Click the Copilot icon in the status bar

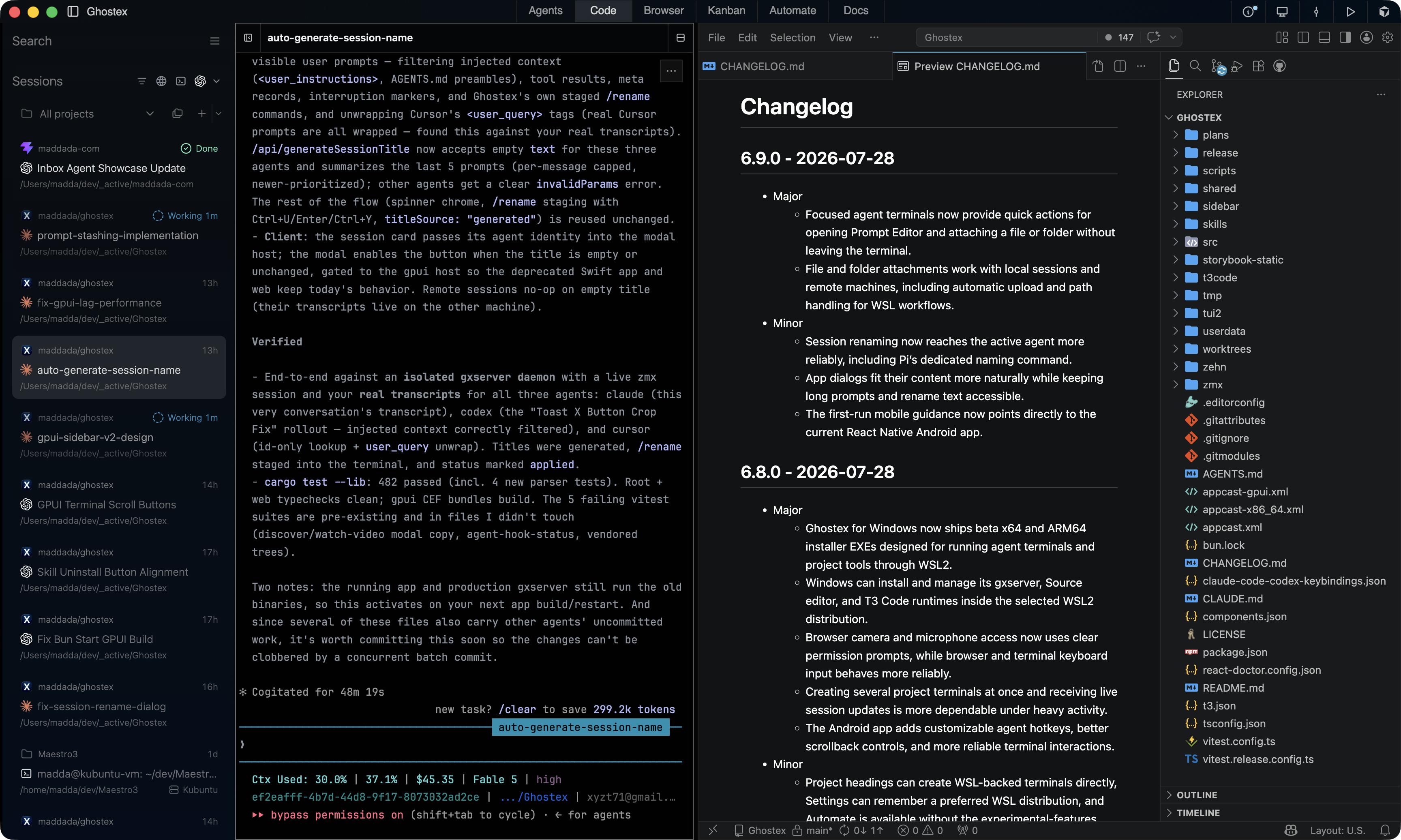(1291, 830)
